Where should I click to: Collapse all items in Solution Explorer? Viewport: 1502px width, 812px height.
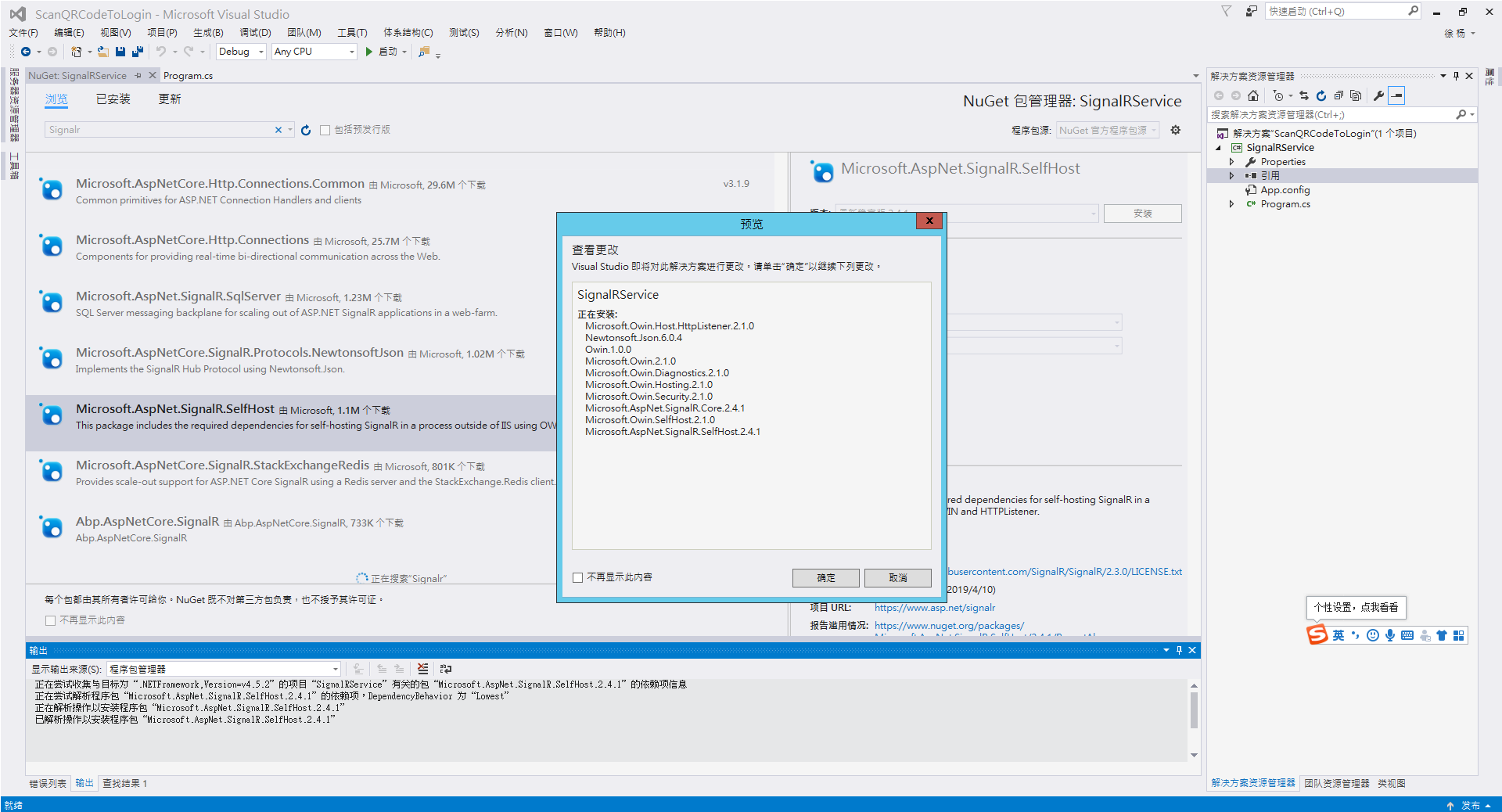click(x=1339, y=95)
